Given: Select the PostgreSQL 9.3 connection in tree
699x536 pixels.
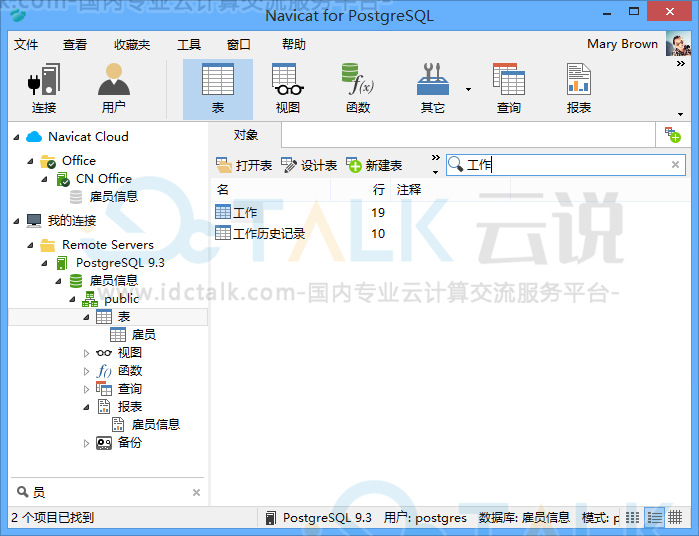Looking at the screenshot, I should pos(120,263).
